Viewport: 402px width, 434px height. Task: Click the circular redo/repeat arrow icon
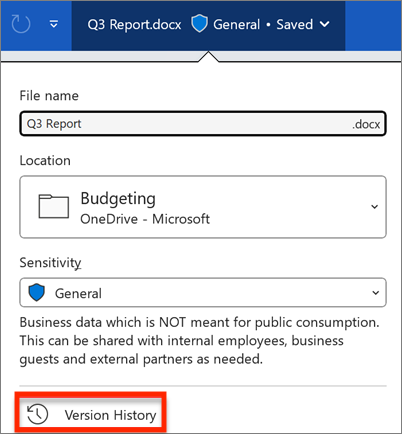(21, 24)
